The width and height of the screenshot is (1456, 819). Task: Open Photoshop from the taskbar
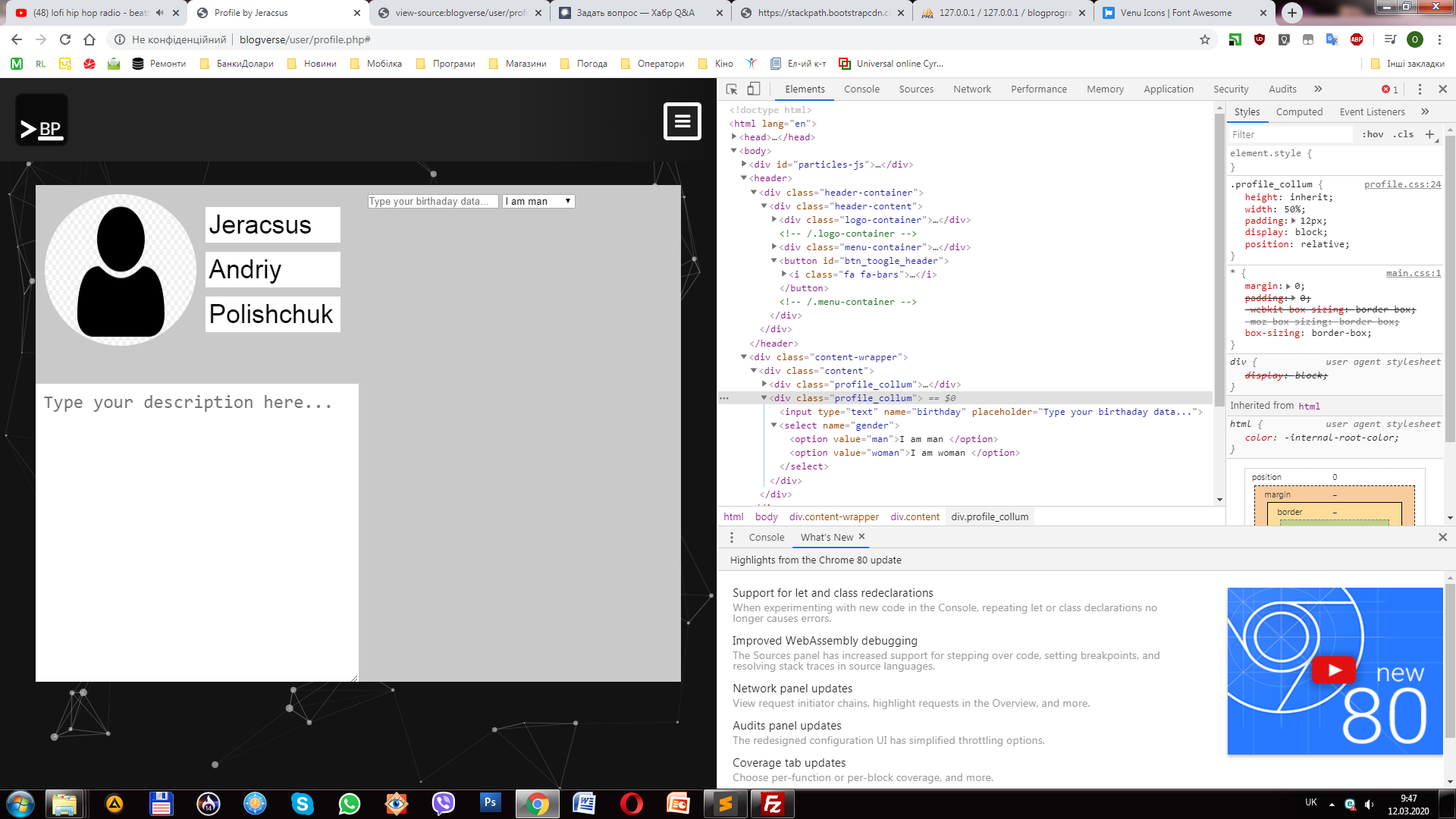coord(490,804)
